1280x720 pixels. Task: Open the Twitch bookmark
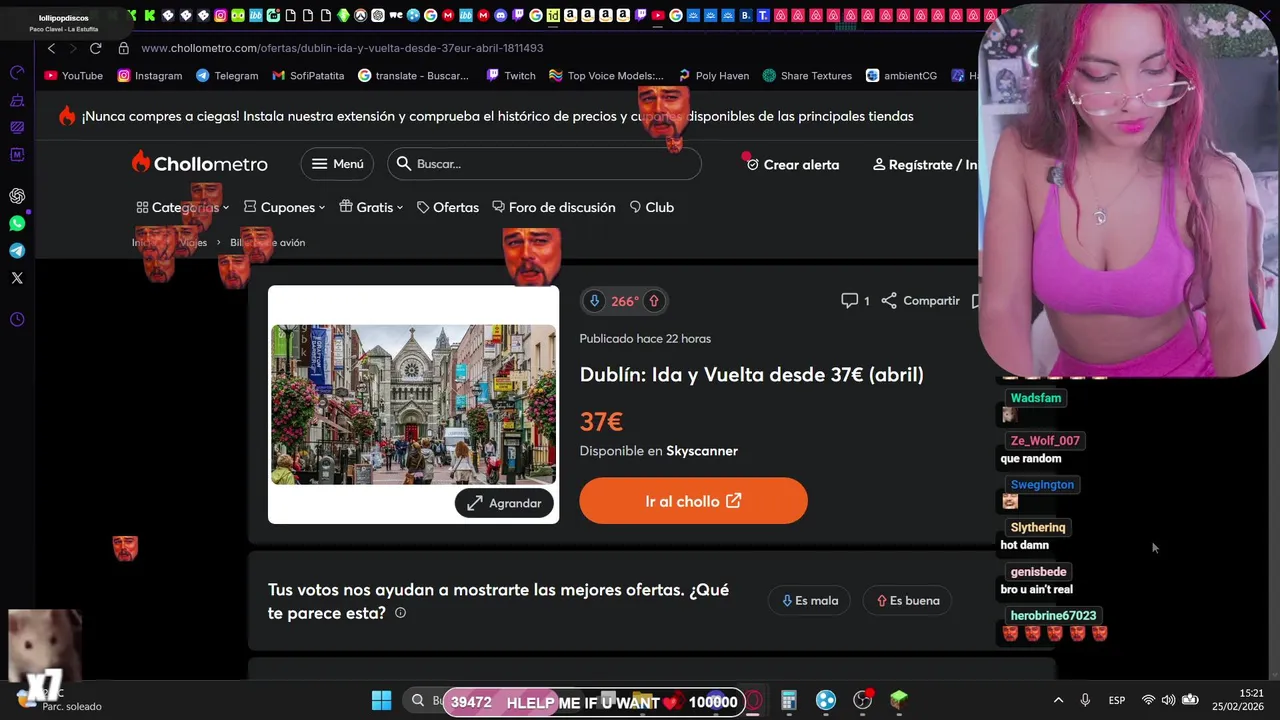pos(511,75)
